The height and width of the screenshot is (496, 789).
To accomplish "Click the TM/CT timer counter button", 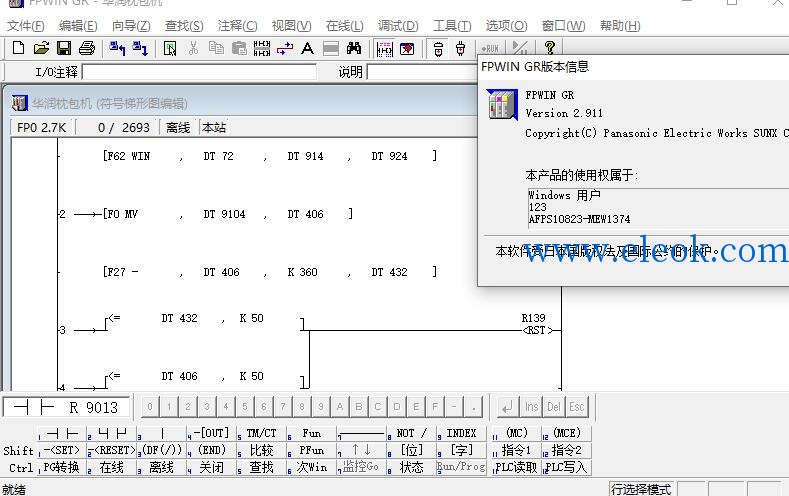I will coord(261,433).
